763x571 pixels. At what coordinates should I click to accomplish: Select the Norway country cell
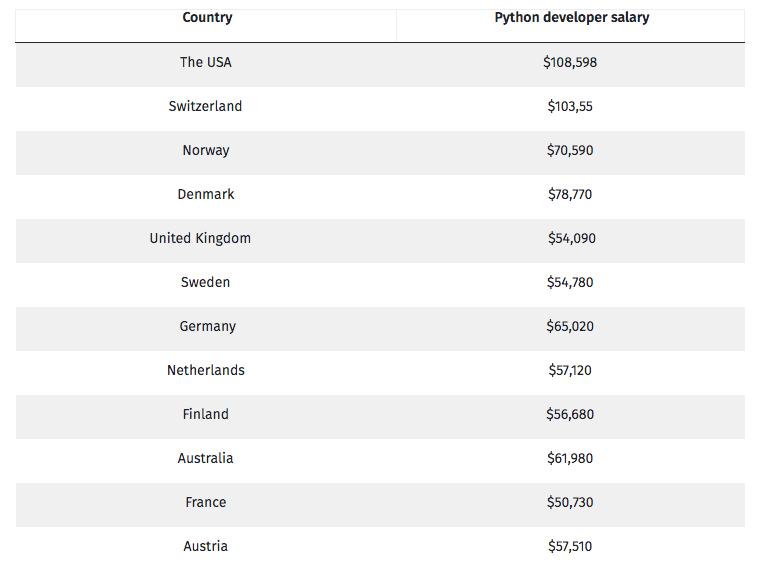[x=206, y=150]
